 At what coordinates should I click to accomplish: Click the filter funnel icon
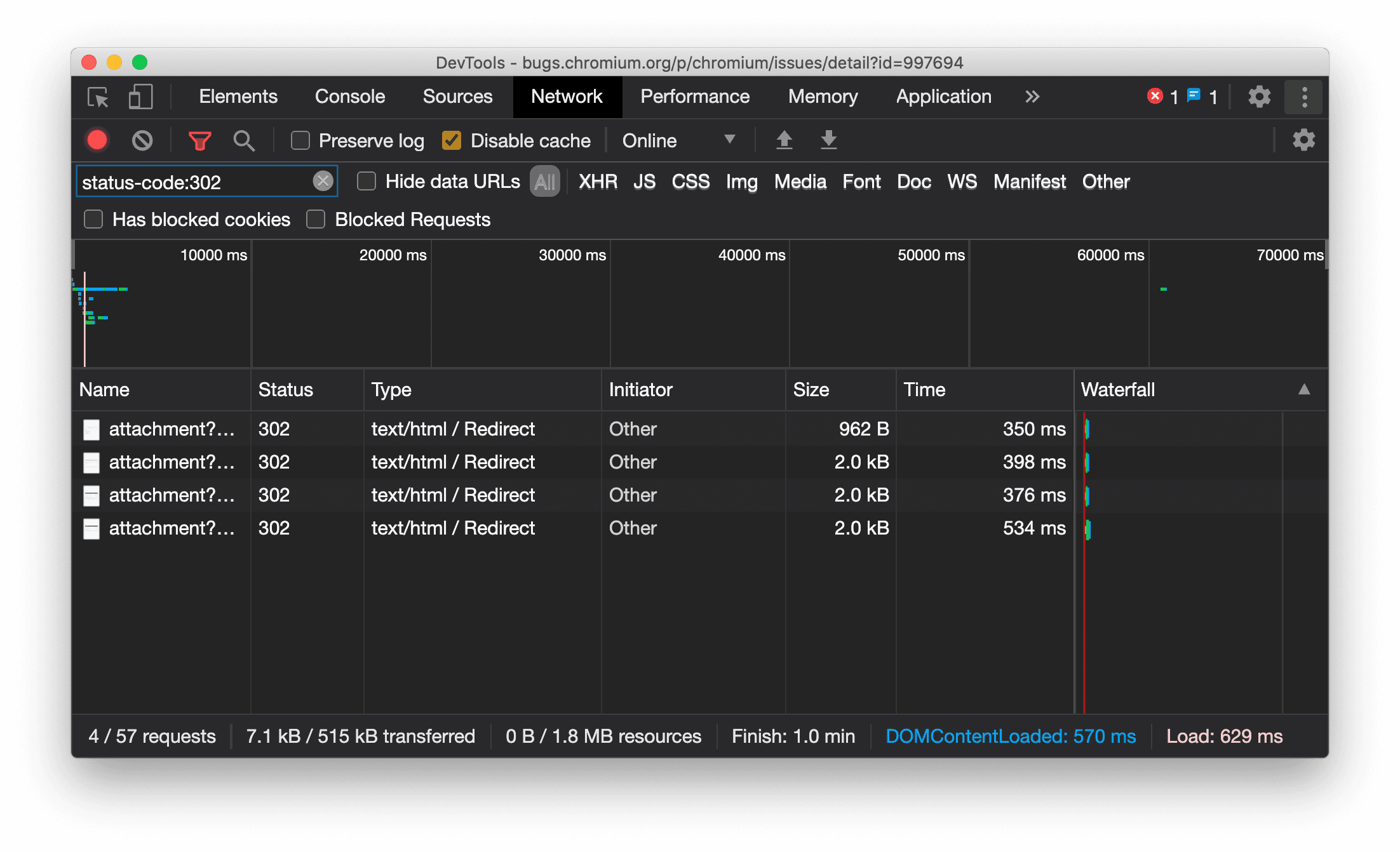tap(199, 140)
